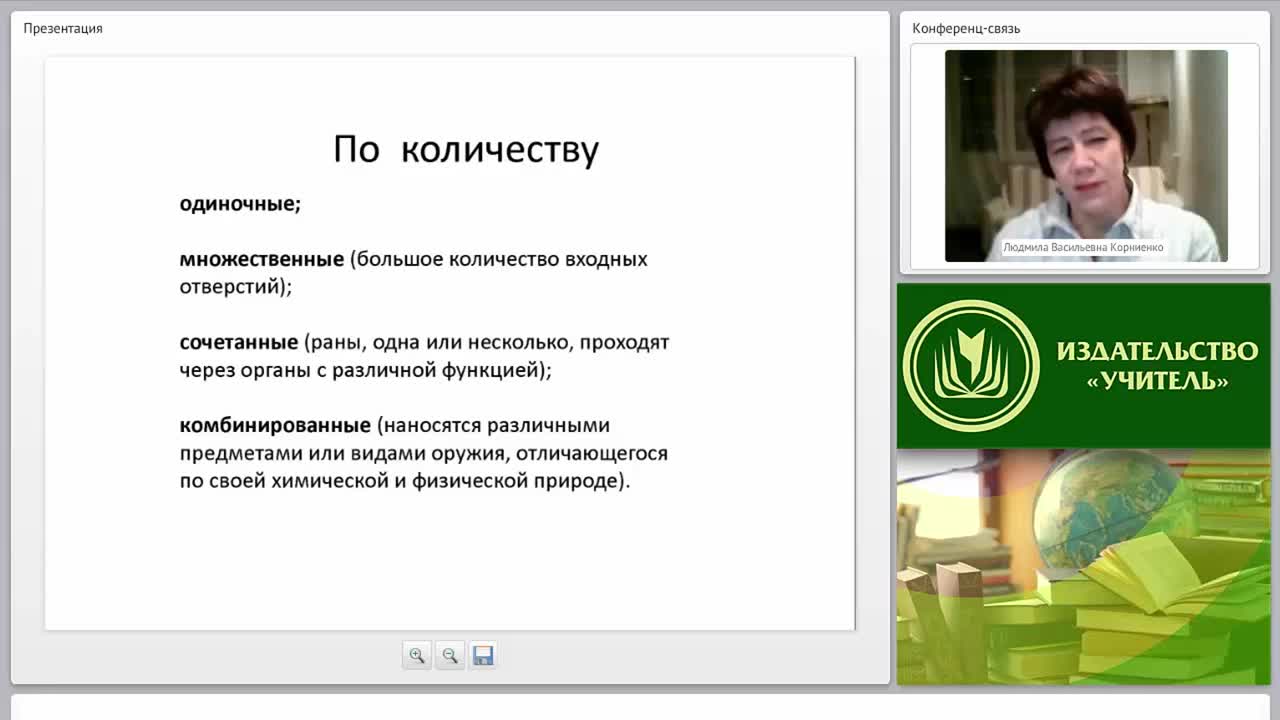1280x720 pixels.
Task: Click the zoom in magnifier icon
Action: pos(417,656)
